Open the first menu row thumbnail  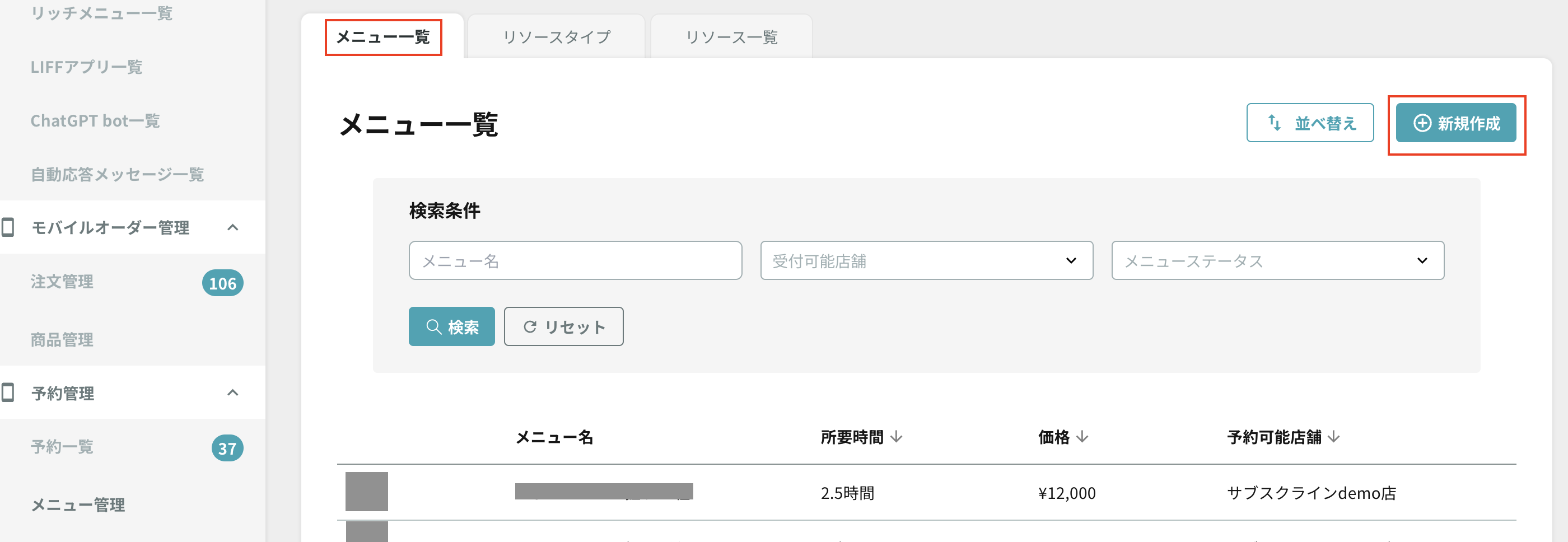coord(366,492)
